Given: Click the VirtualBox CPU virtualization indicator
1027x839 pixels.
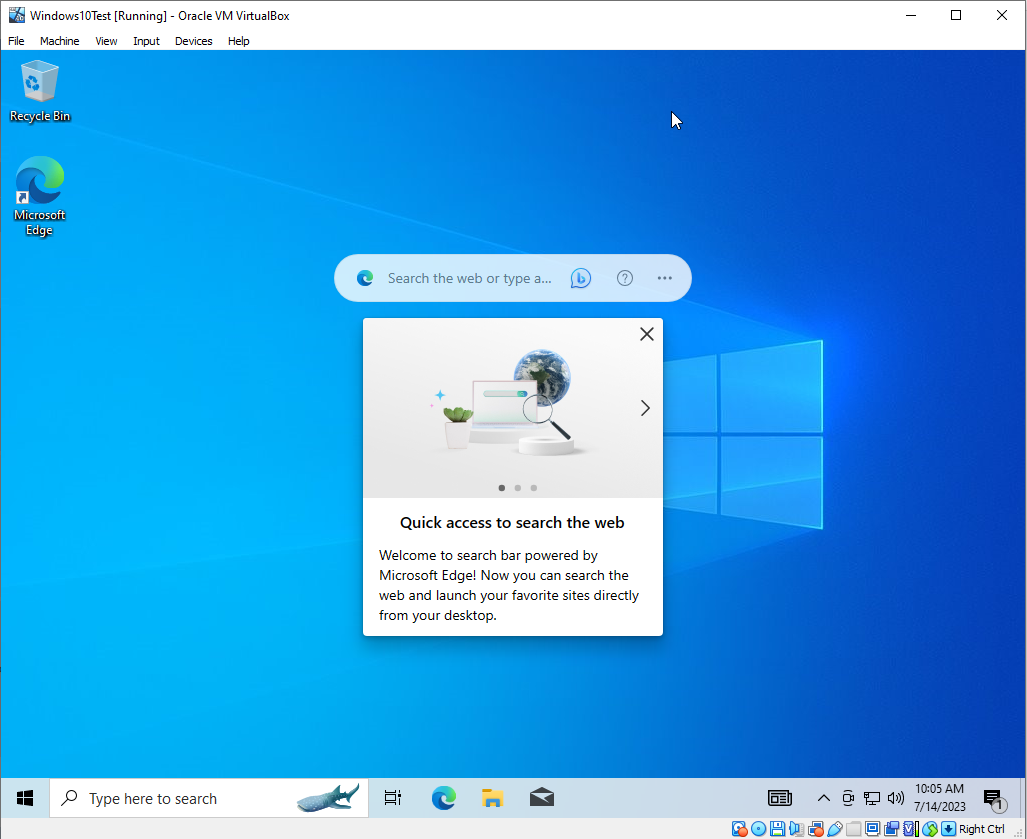Looking at the screenshot, I should 910,829.
